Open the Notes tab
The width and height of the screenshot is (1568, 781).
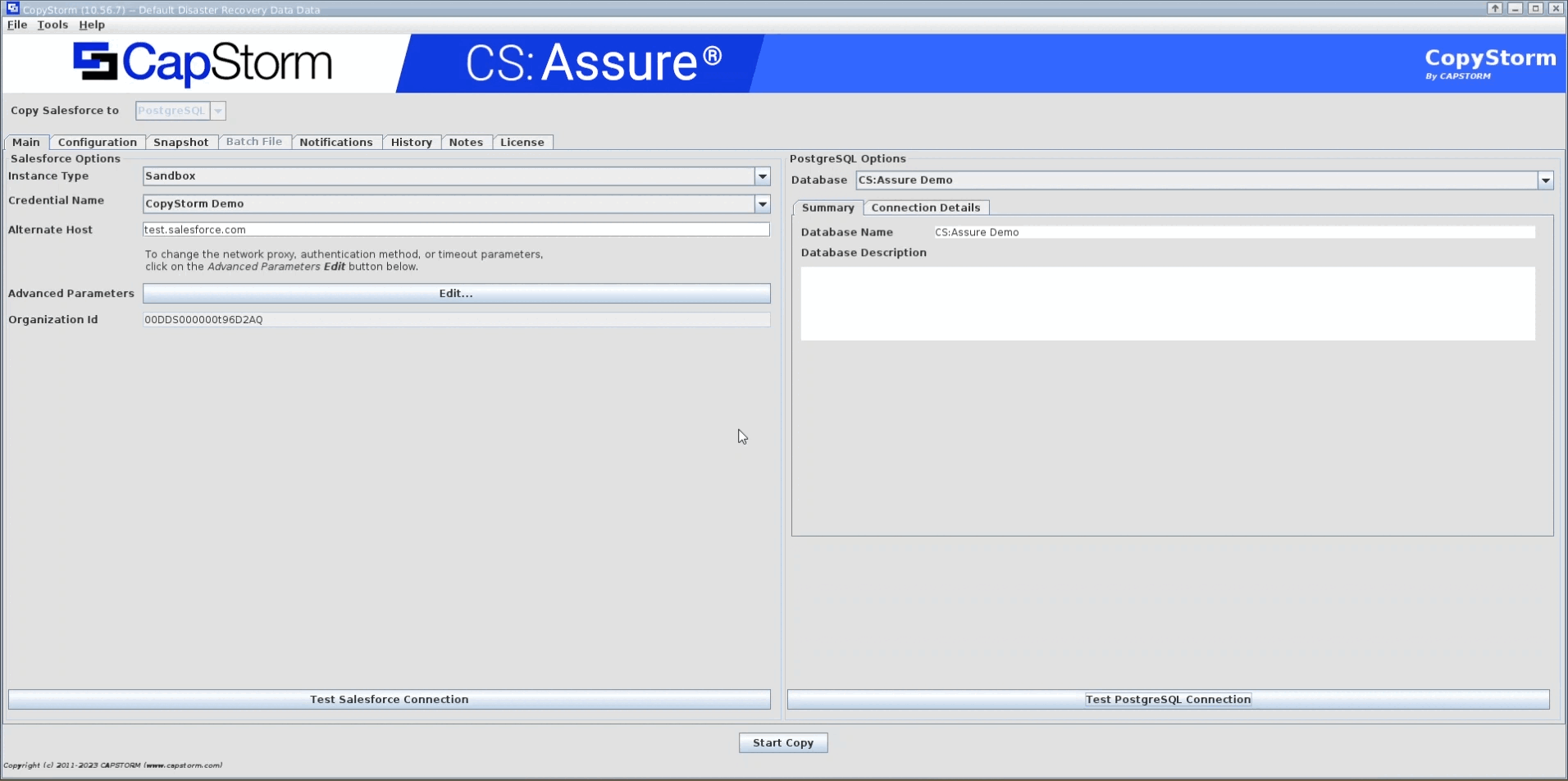tap(466, 142)
